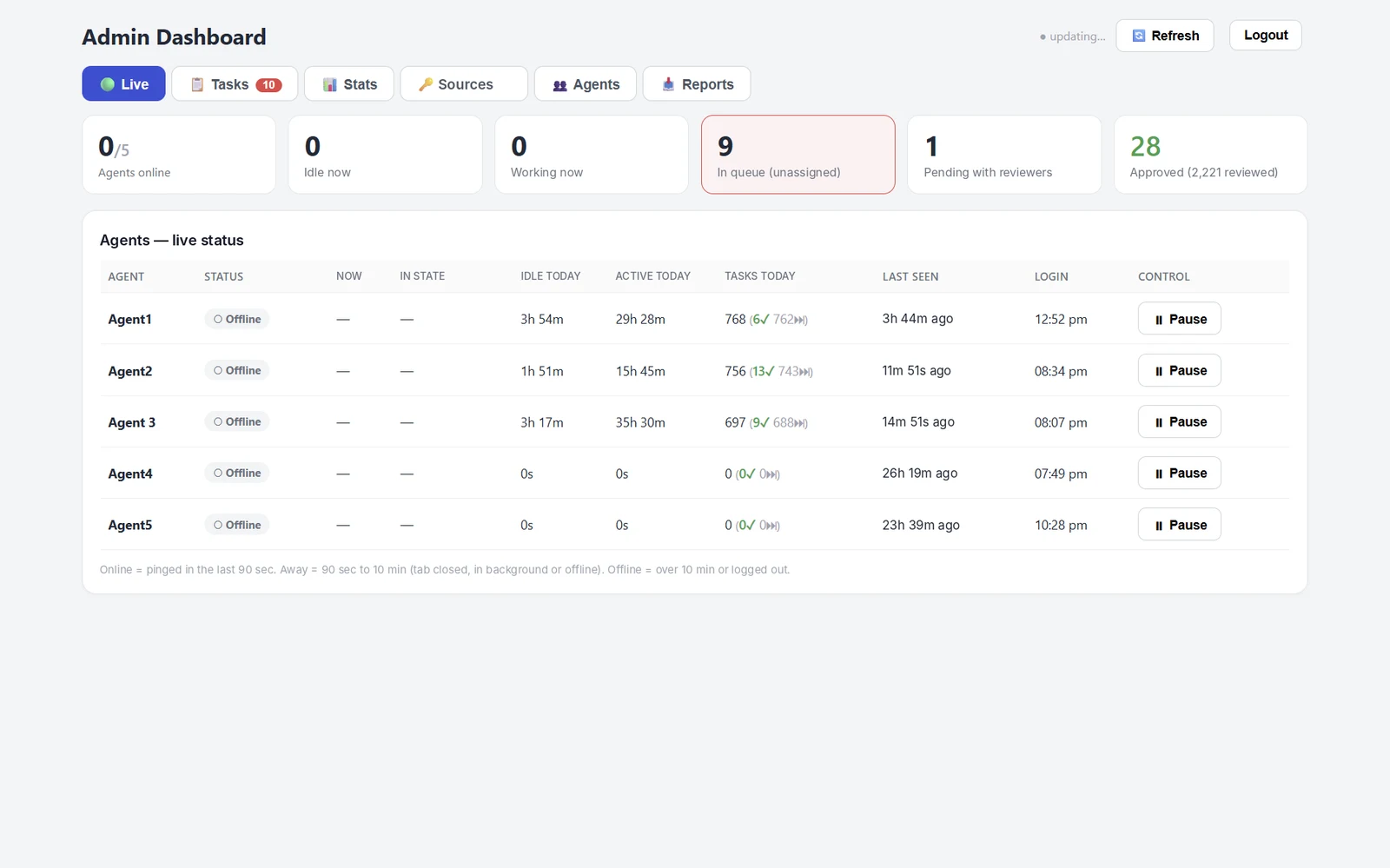Click the '1h 51m' idle today value

click(542, 371)
